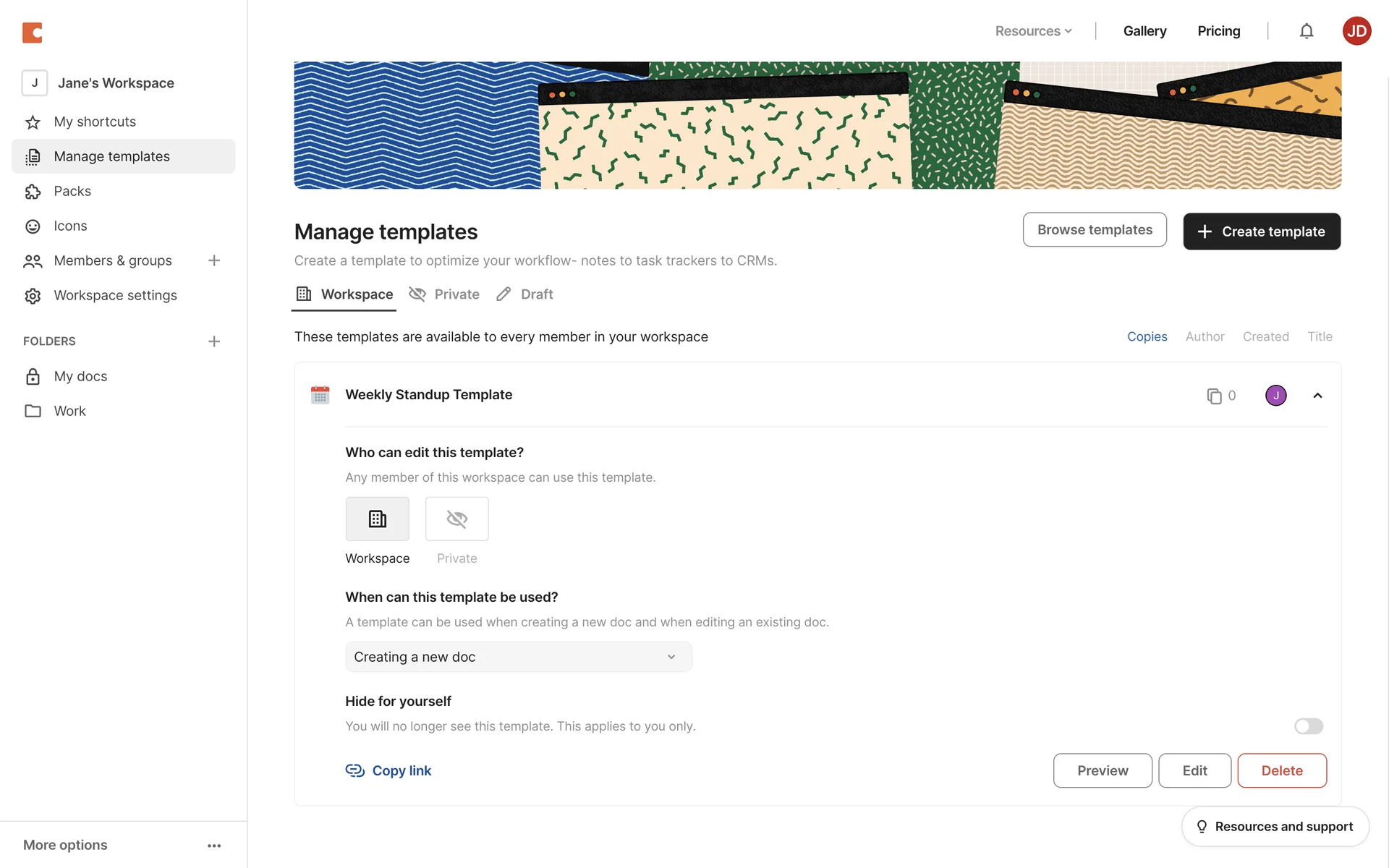This screenshot has width=1389, height=868.
Task: Open Packs puzzle icon in sidebar
Action: 33,192
